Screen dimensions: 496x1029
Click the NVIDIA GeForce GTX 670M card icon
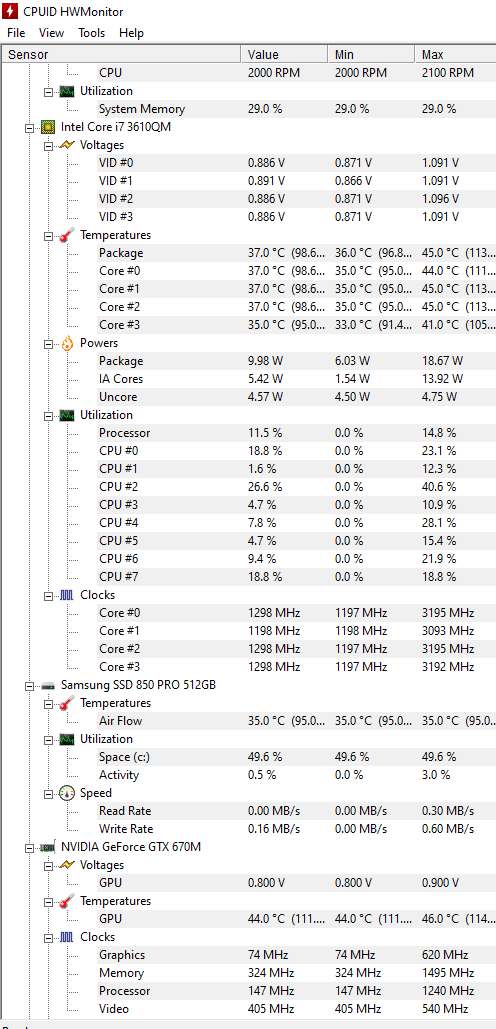47,847
